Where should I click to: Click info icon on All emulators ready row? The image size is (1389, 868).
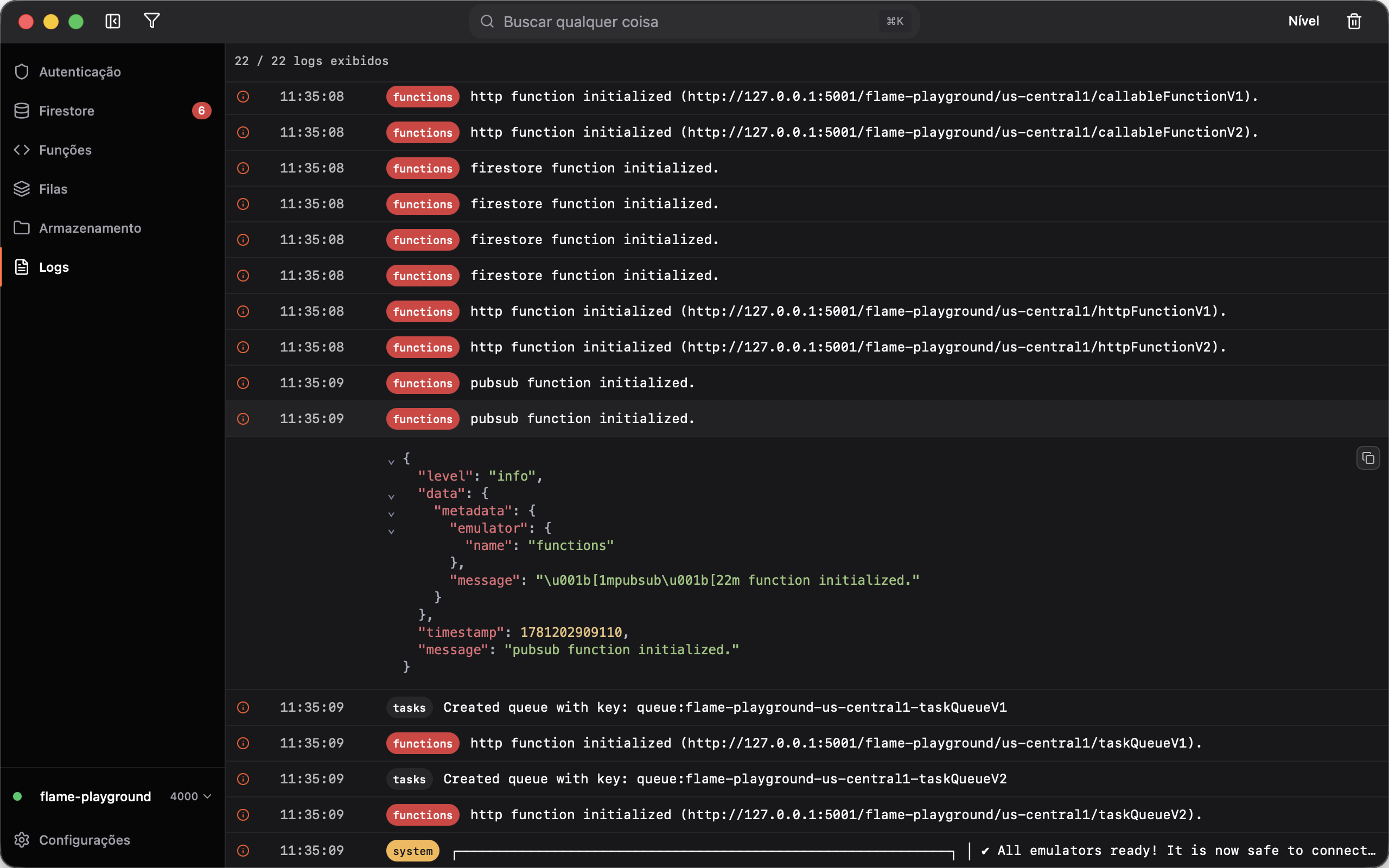pos(244,851)
